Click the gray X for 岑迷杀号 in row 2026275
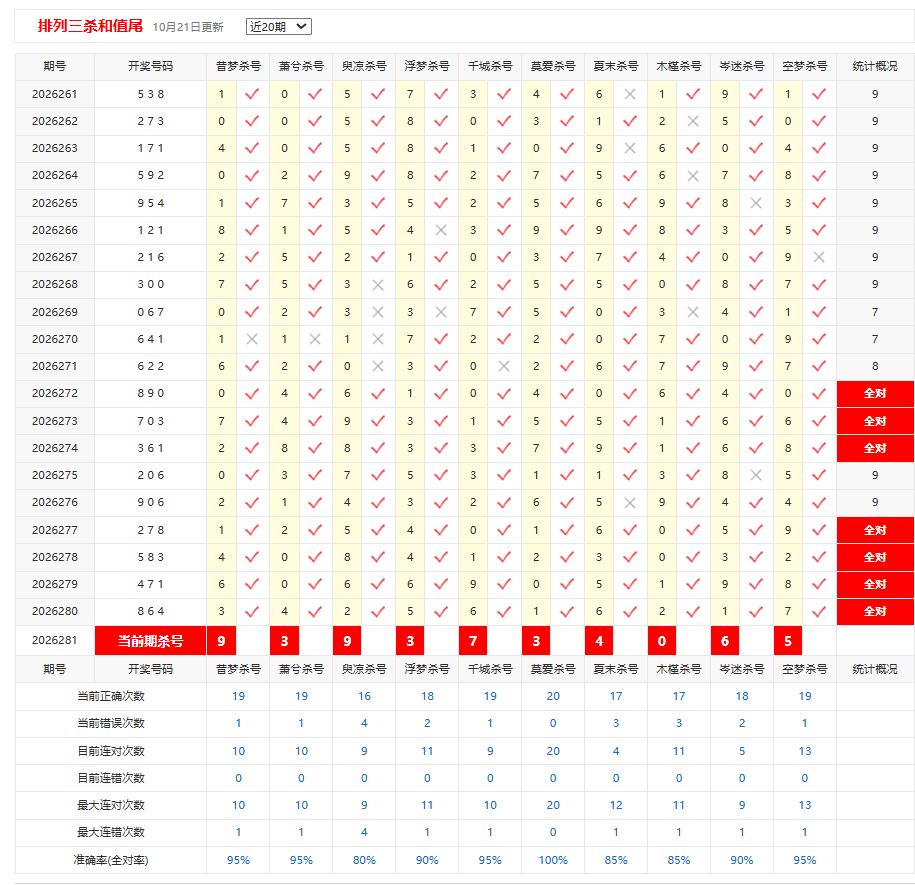Image resolution: width=915 pixels, height=885 pixels. point(756,475)
